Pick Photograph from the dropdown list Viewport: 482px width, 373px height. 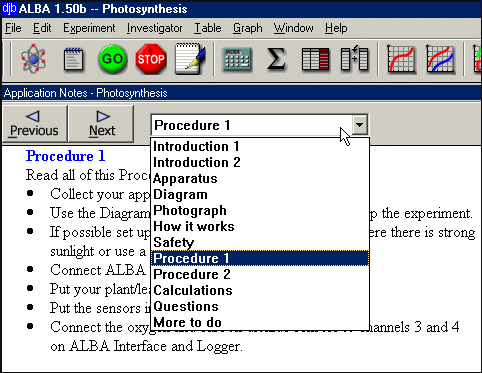click(x=260, y=210)
